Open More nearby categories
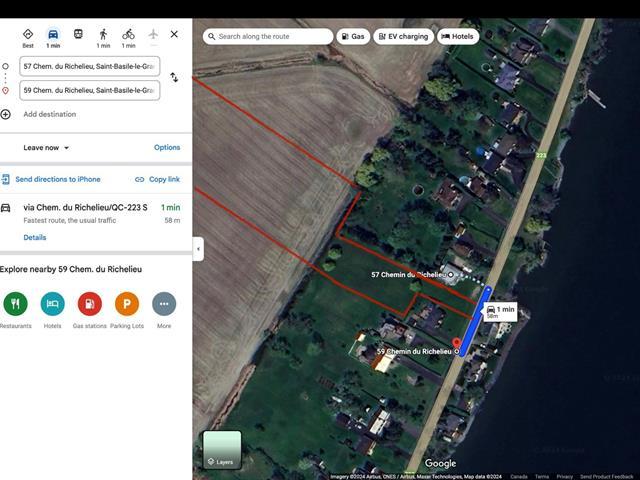 tap(163, 304)
